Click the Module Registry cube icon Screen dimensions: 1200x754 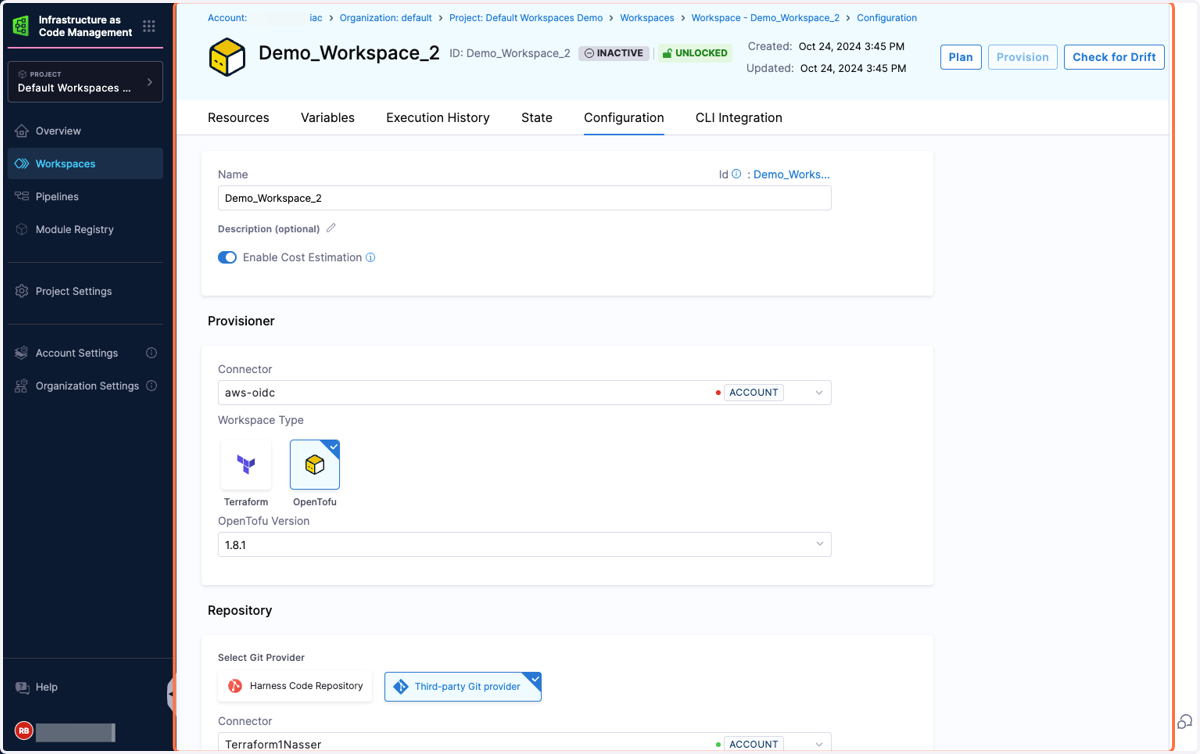(22, 230)
